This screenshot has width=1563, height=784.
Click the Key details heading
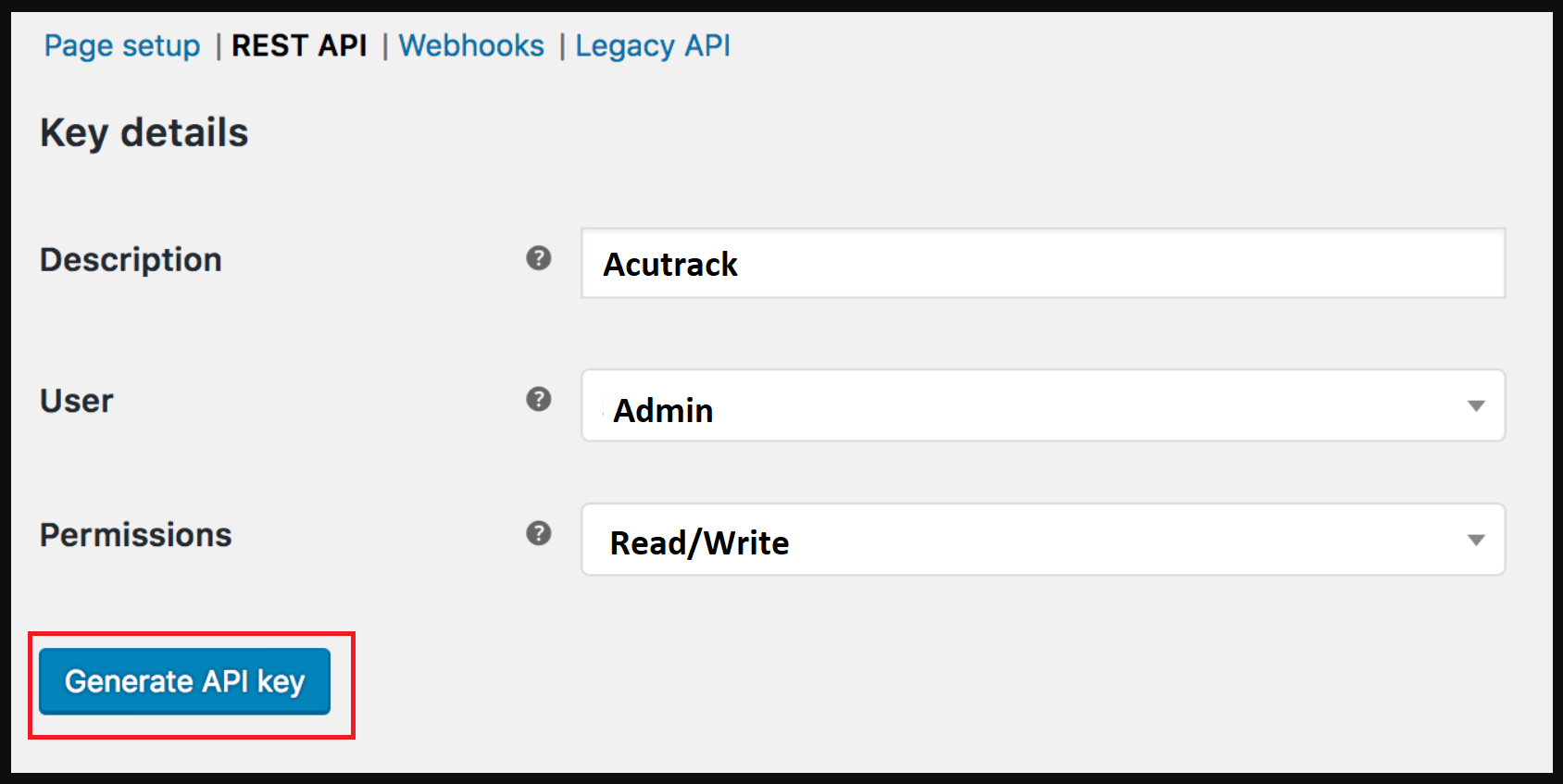coord(144,133)
